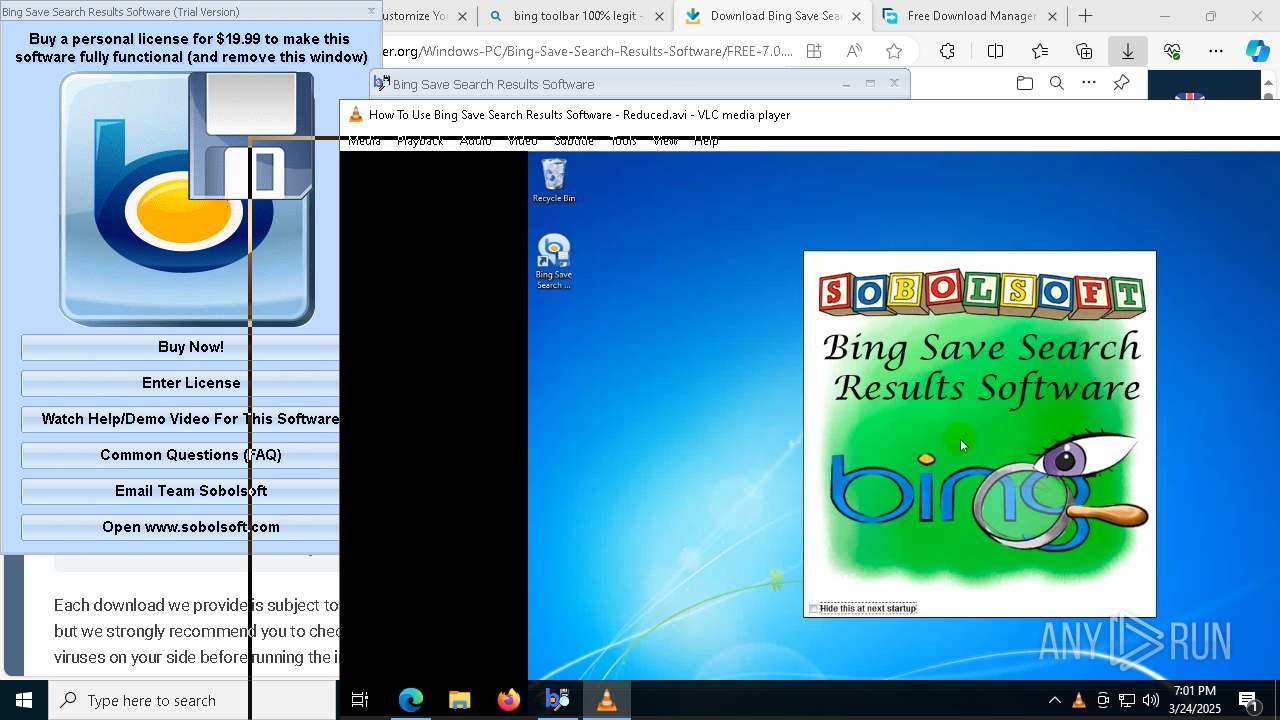
Task: Open notification center icon
Action: (1248, 700)
